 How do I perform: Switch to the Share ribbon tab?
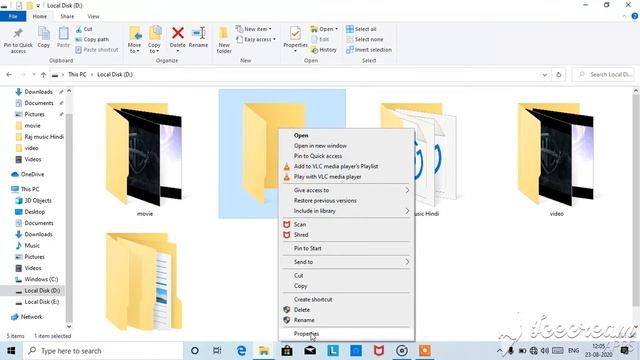[67, 16]
